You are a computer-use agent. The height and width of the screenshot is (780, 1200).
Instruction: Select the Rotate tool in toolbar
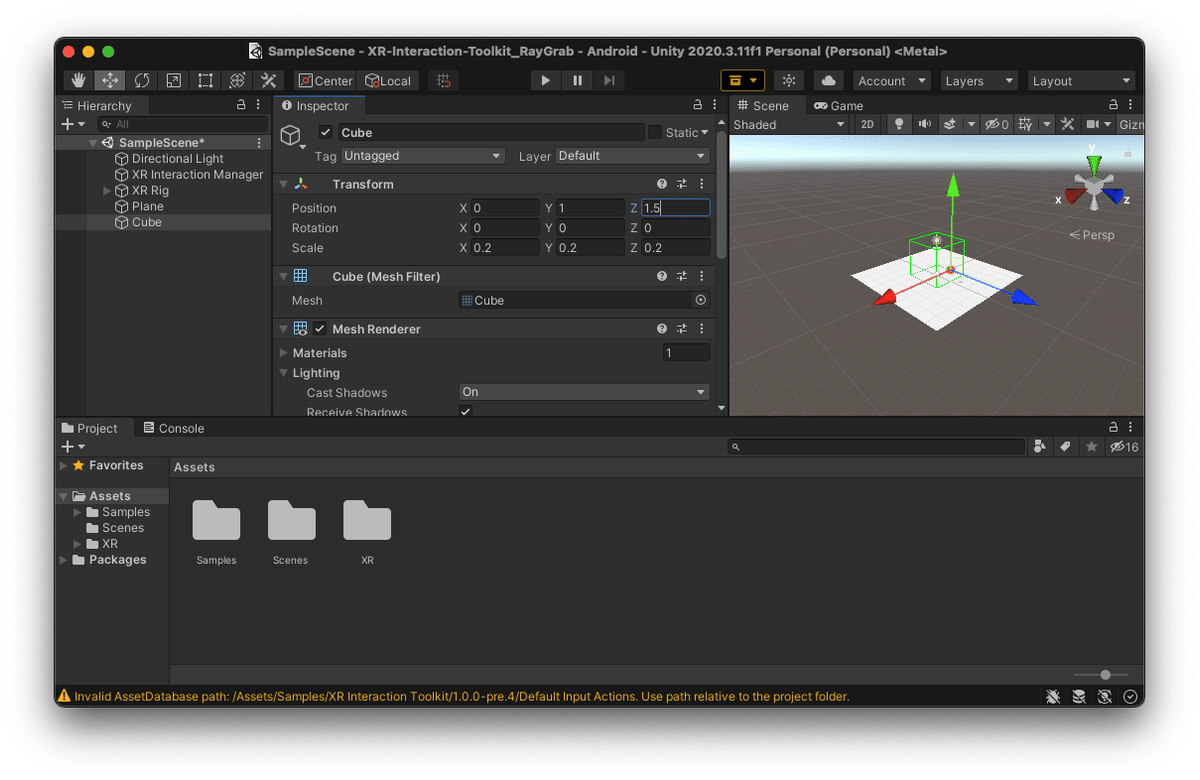141,81
